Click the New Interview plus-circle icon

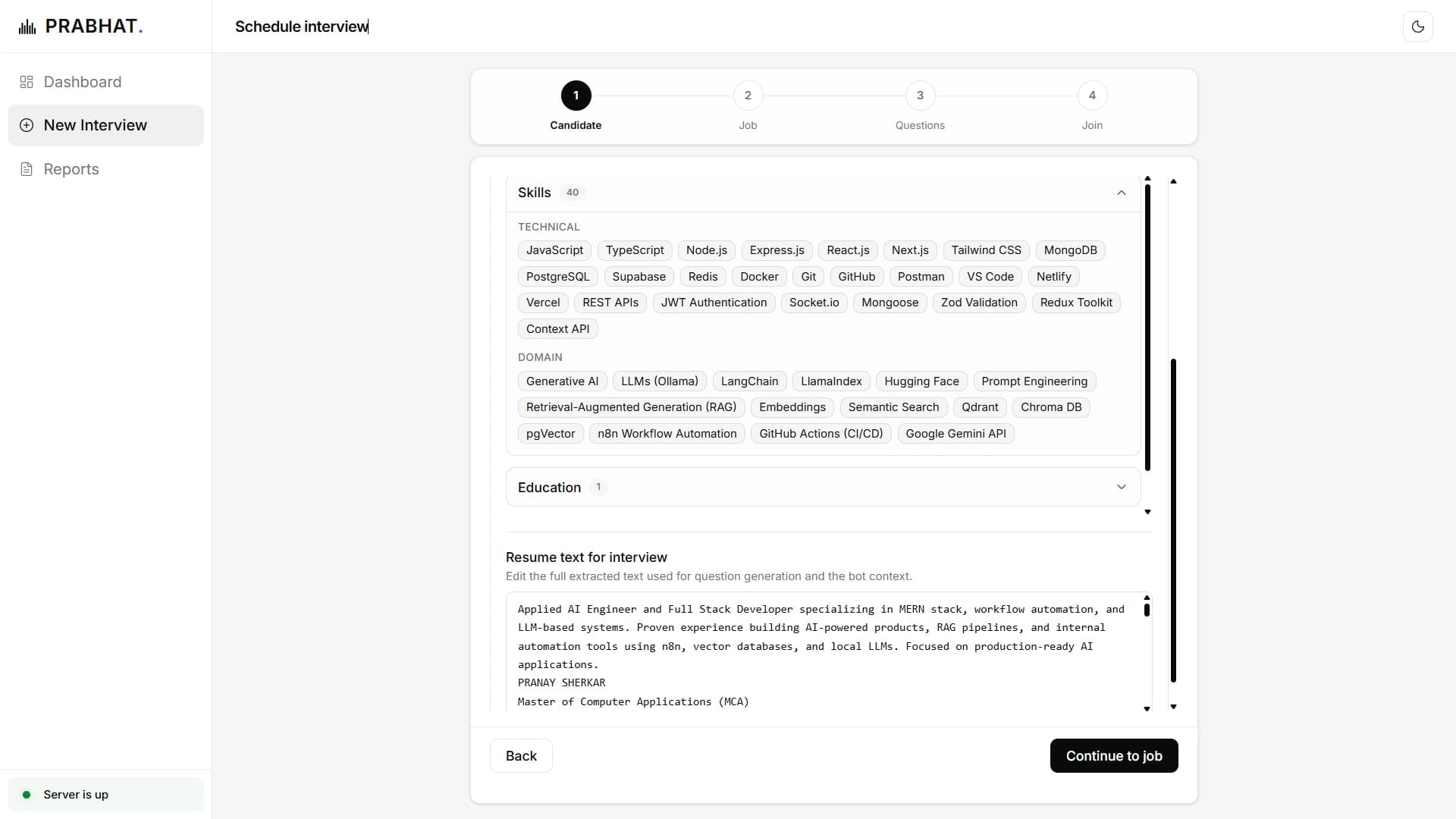27,125
